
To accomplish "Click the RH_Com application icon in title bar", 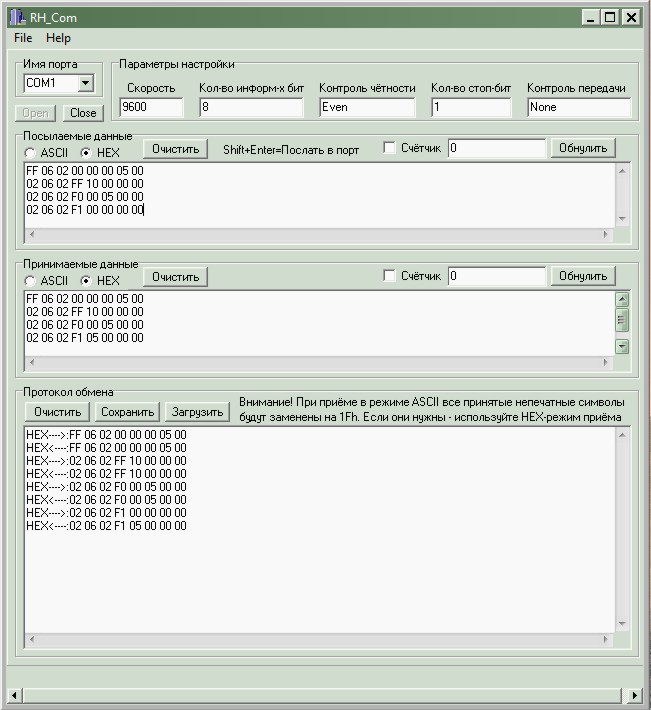I will (17, 18).
